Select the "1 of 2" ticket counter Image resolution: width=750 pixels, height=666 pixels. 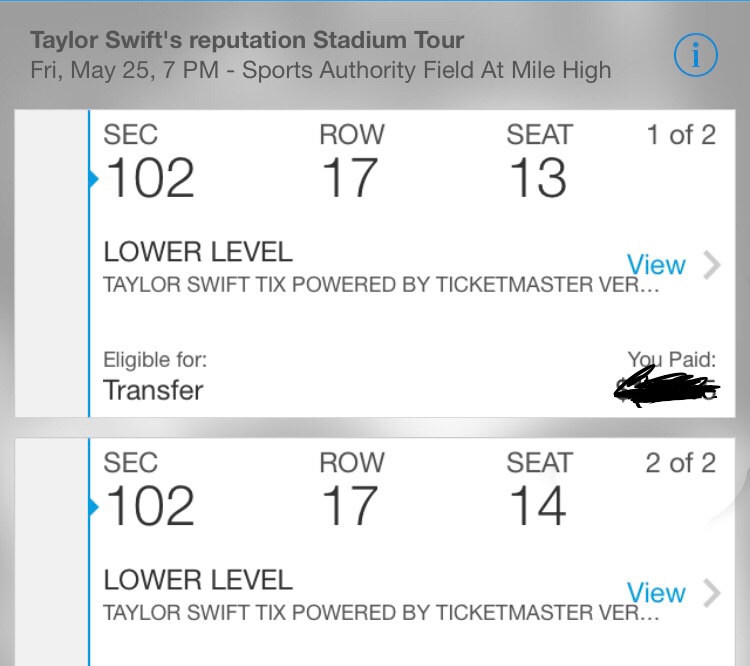click(680, 135)
